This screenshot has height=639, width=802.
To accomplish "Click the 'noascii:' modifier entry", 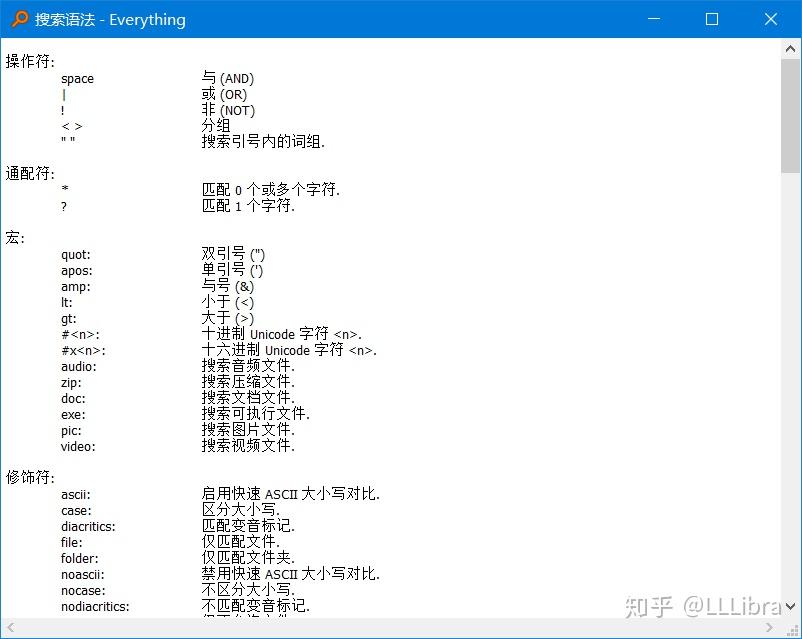I will pyautogui.click(x=82, y=575).
